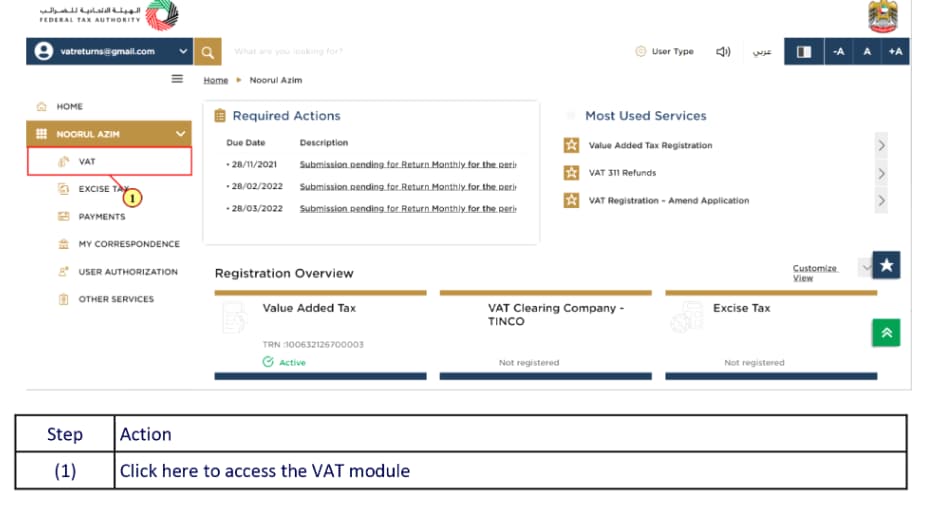The width and height of the screenshot is (930, 514).
Task: Toggle high contrast mode icon
Action: point(804,52)
